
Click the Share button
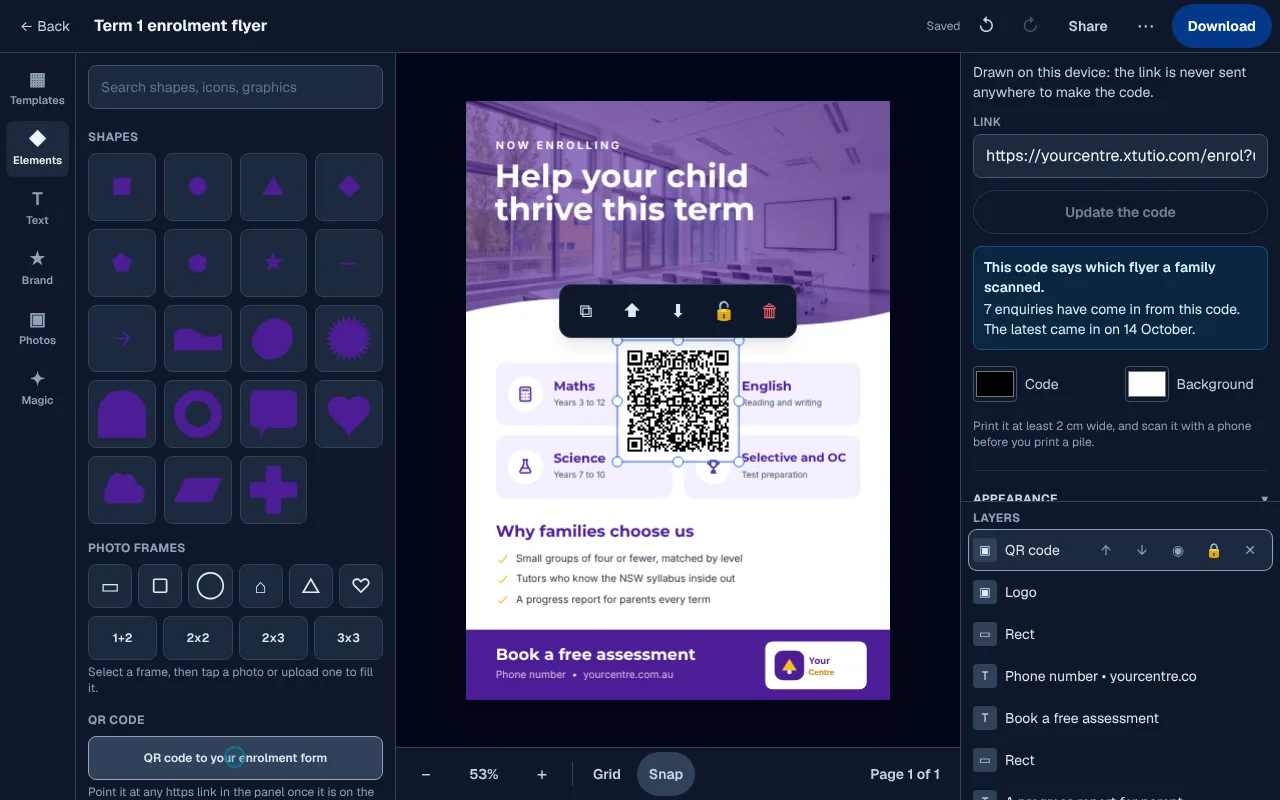1088,26
